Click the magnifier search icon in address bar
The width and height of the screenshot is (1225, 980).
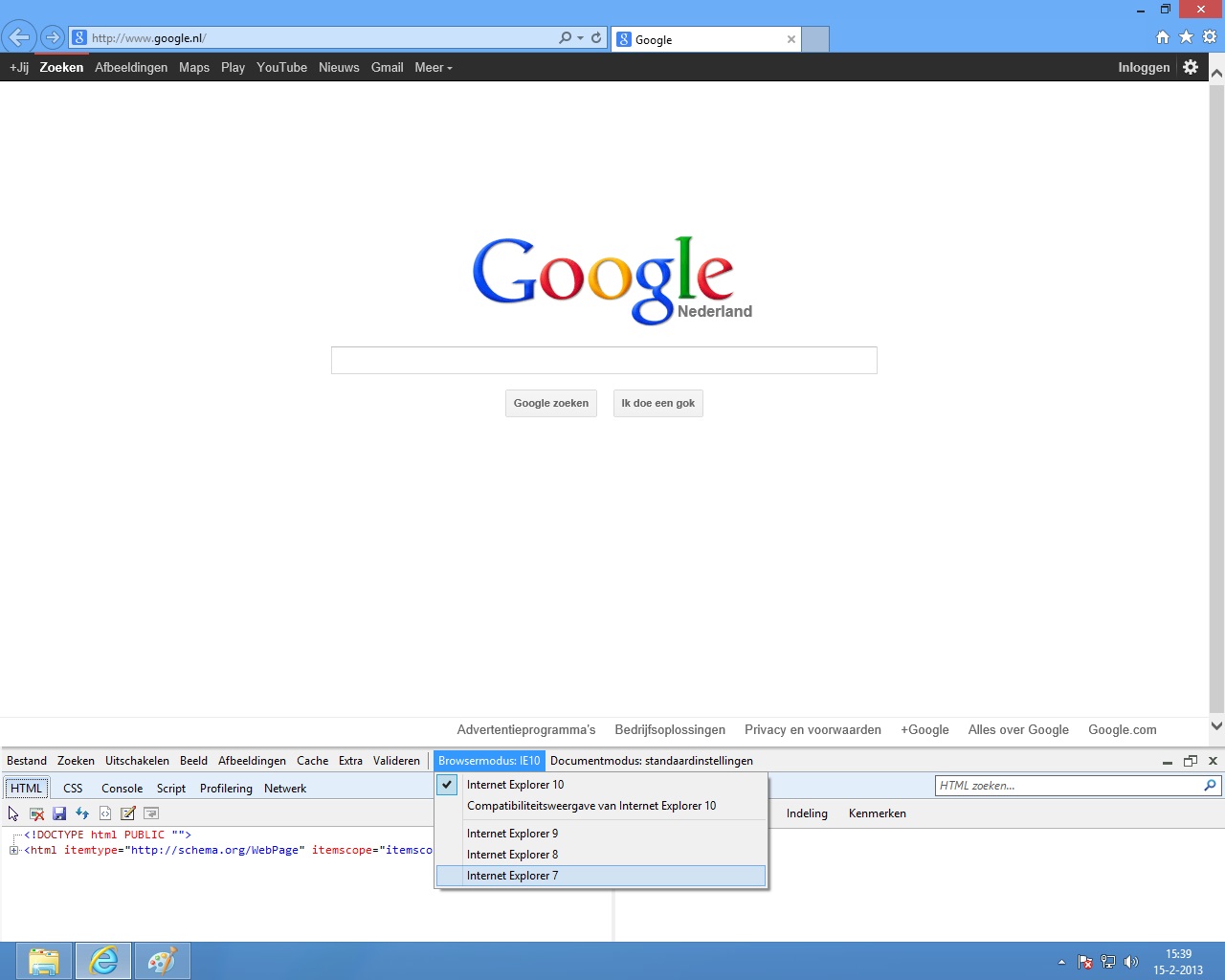565,38
